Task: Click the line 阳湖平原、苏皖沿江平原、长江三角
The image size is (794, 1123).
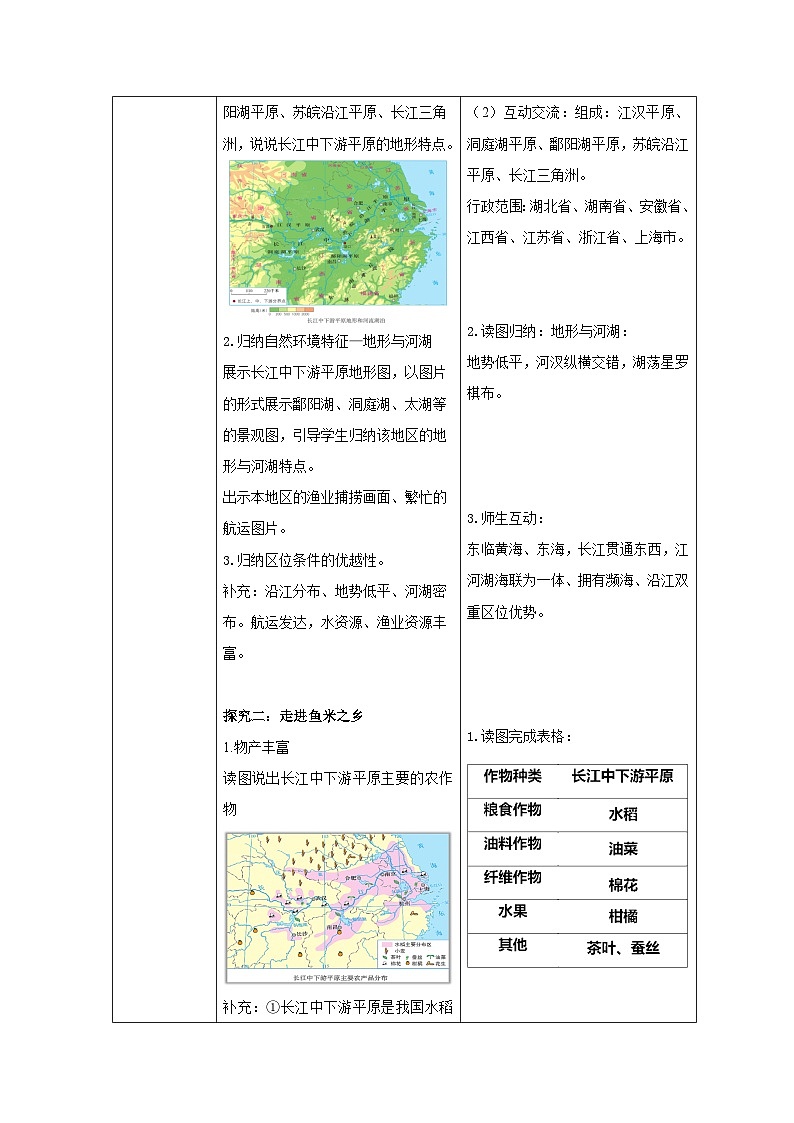Action: click(x=335, y=112)
